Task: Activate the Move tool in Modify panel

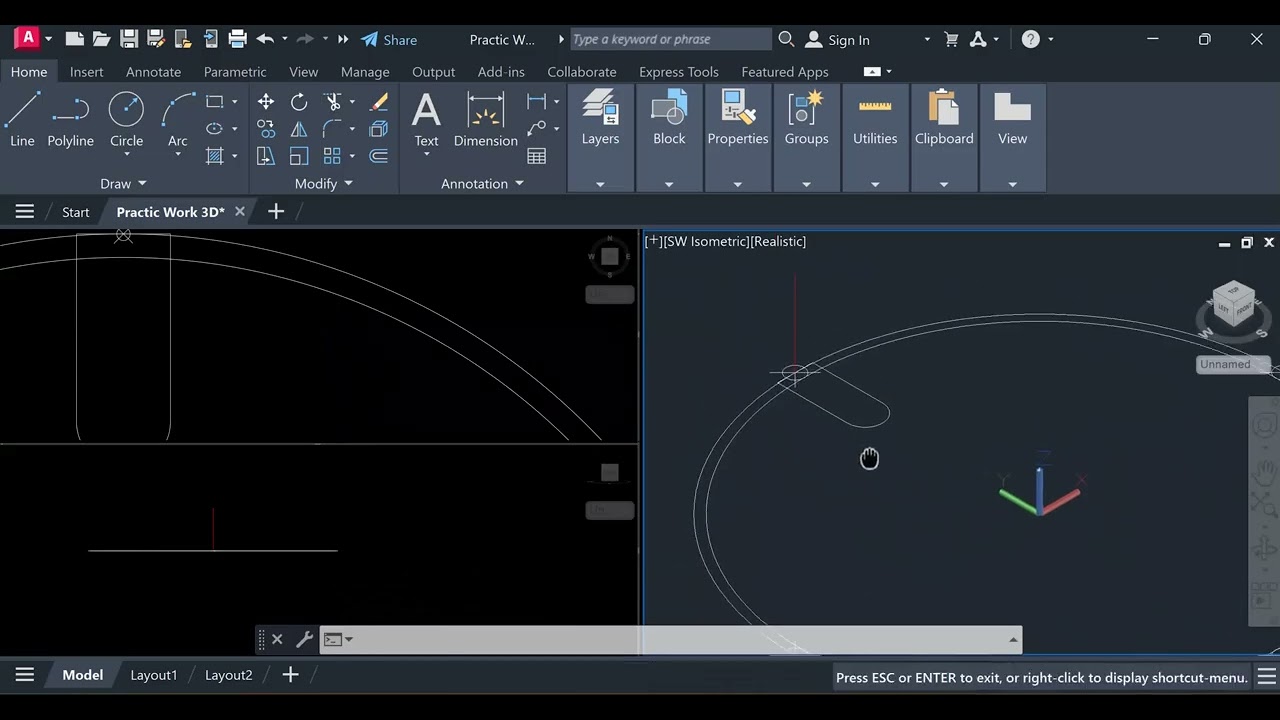Action: point(266,102)
